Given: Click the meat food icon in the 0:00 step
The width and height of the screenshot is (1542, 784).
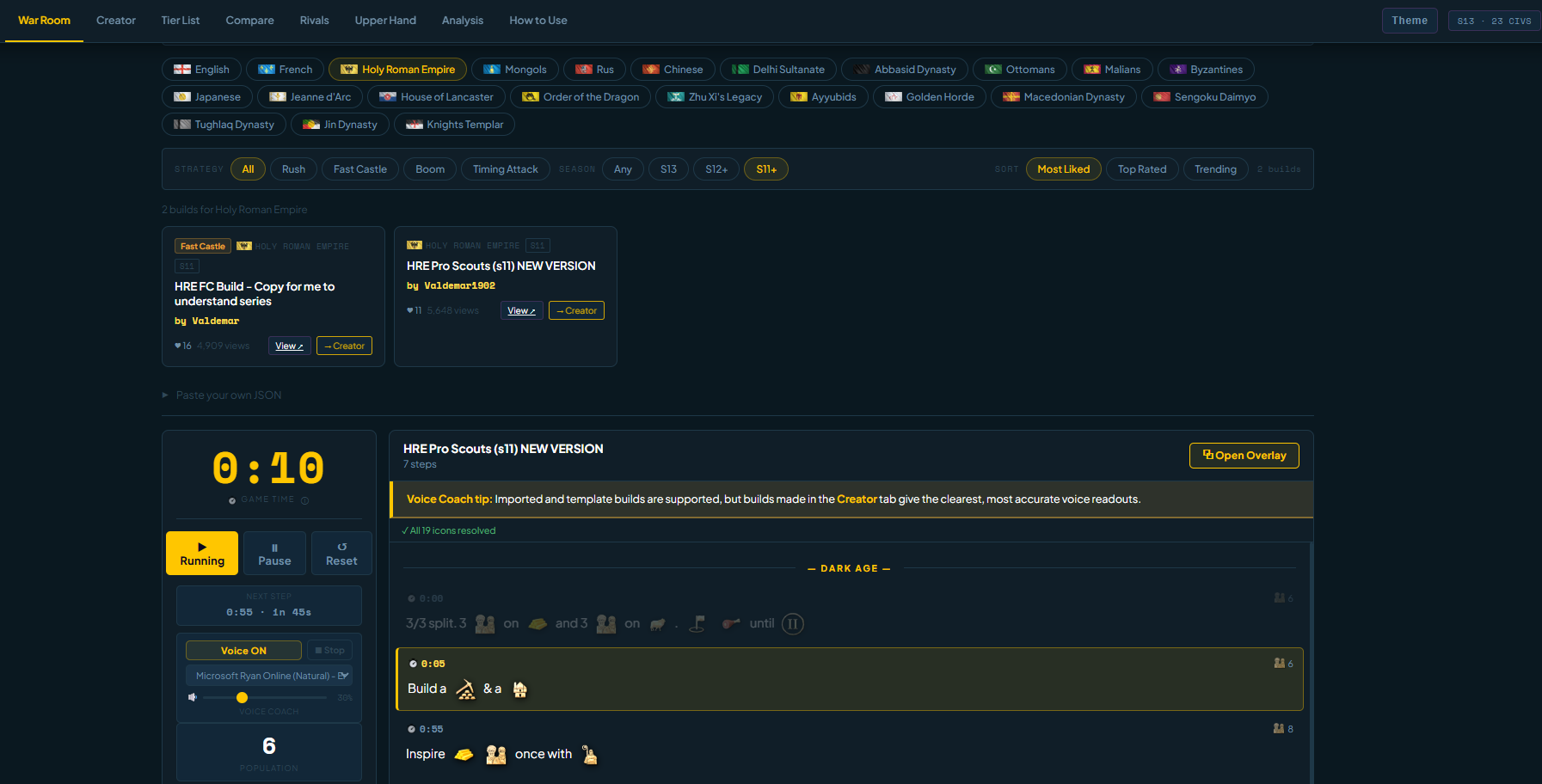Looking at the screenshot, I should click(x=731, y=624).
